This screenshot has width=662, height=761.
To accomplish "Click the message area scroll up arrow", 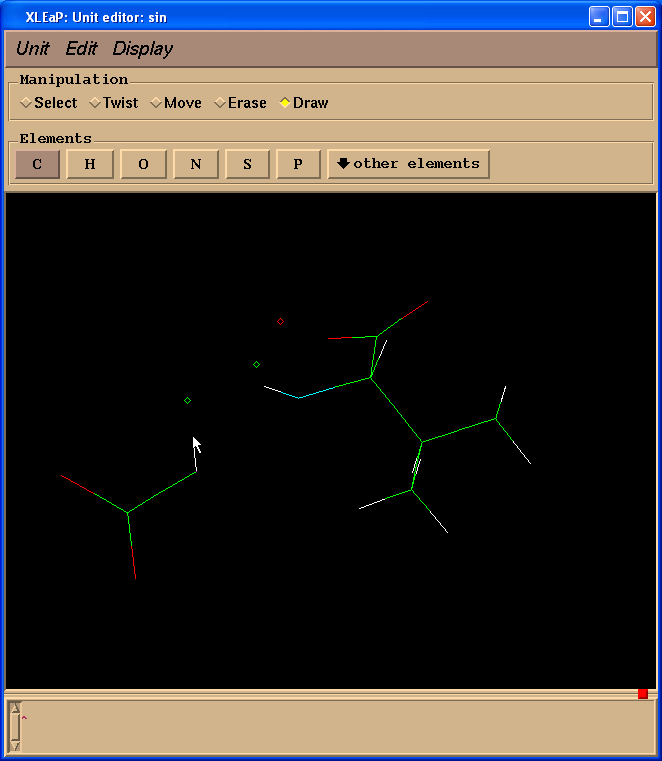I will pyautogui.click(x=15, y=708).
